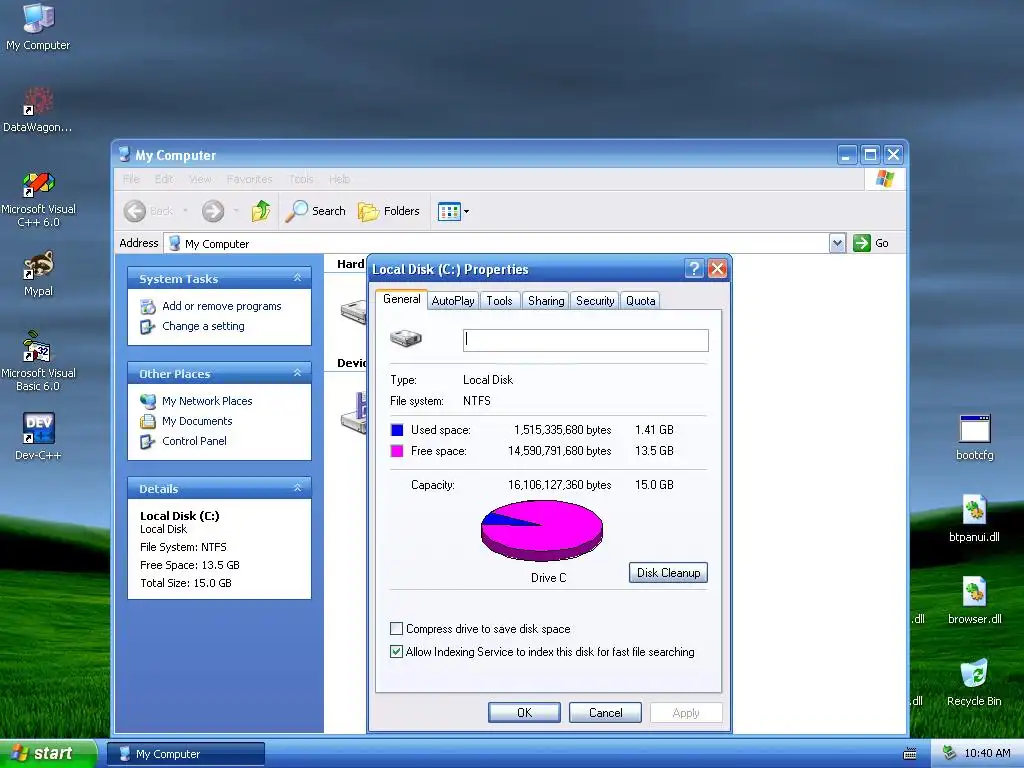Open the Favorites menu
Screen dimensions: 1024x768
pos(249,179)
